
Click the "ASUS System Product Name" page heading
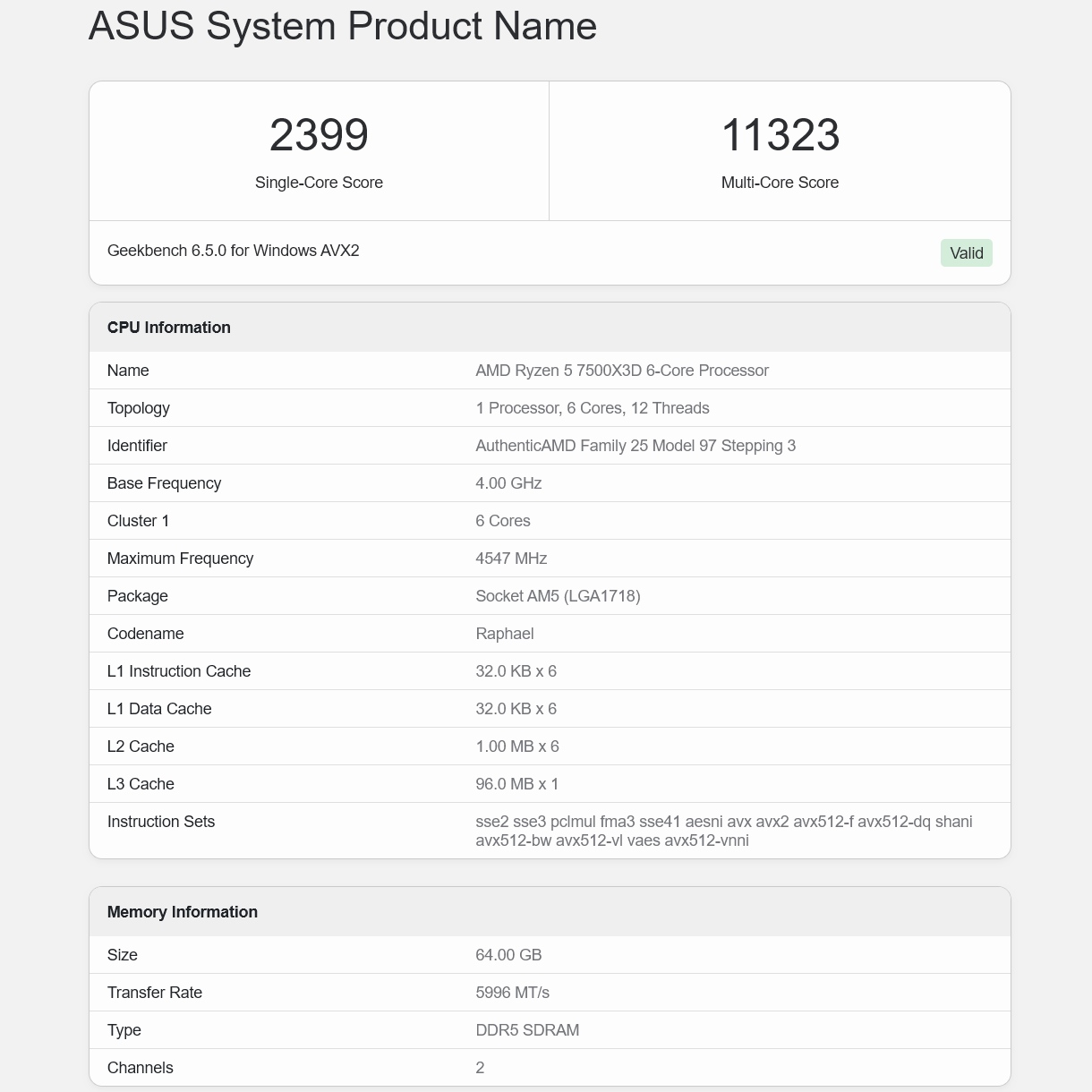(x=342, y=26)
